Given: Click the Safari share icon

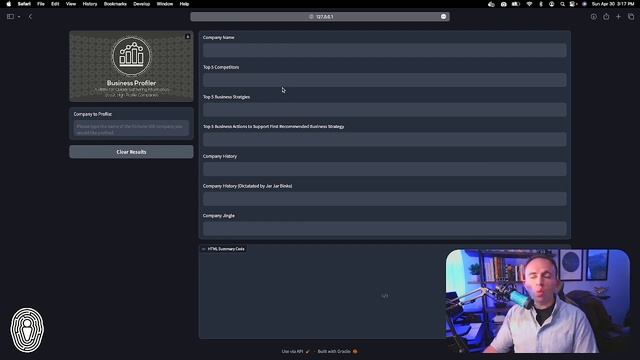Looking at the screenshot, I should tap(606, 17).
